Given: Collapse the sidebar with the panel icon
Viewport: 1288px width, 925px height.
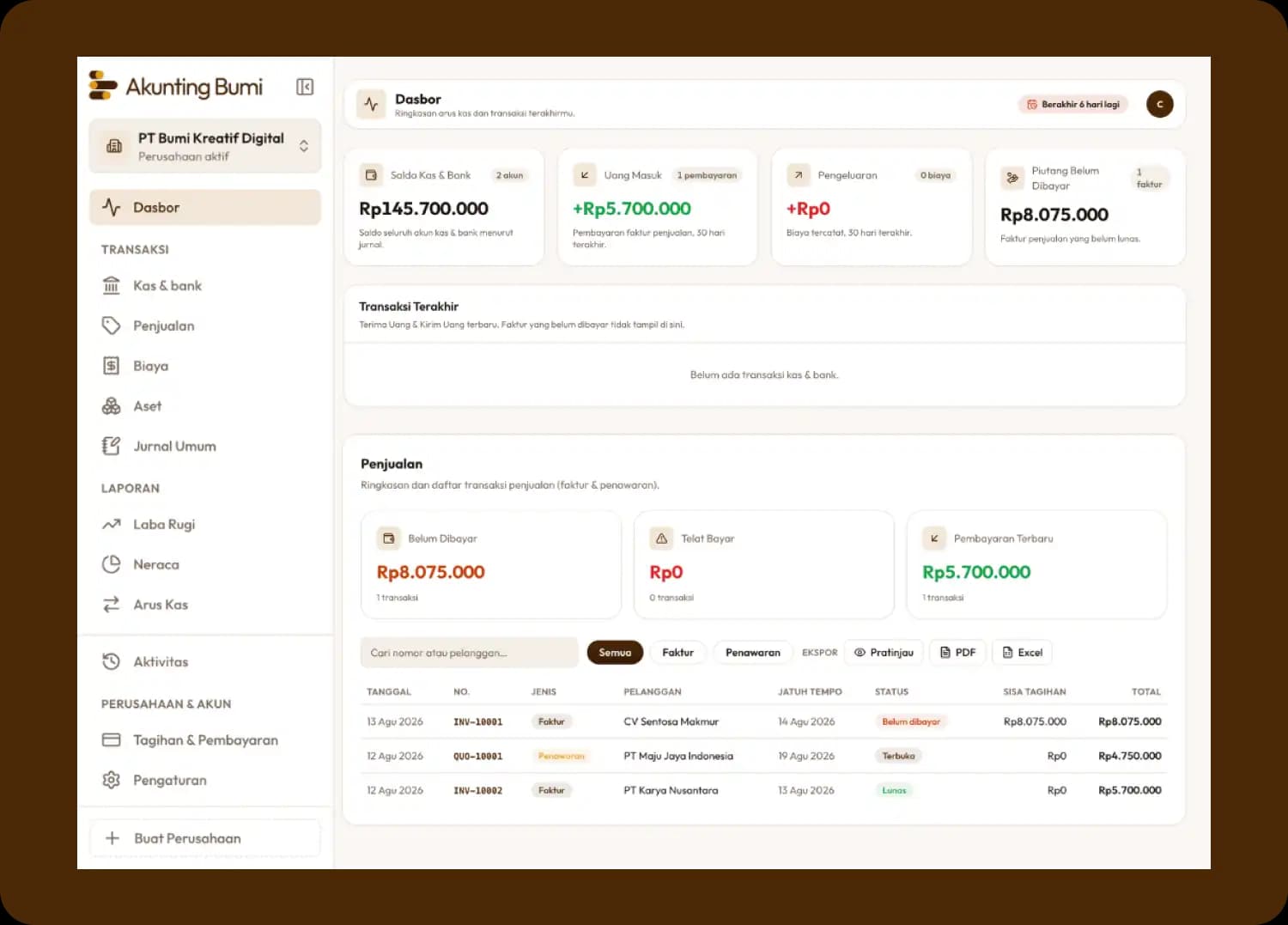Looking at the screenshot, I should (305, 87).
